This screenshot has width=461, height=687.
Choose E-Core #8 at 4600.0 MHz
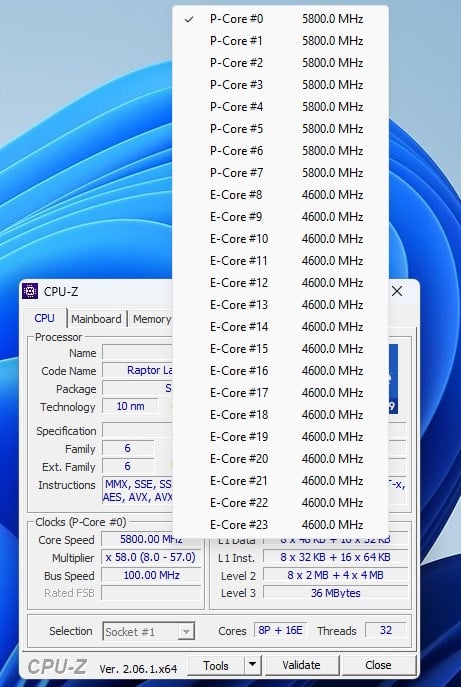point(280,195)
